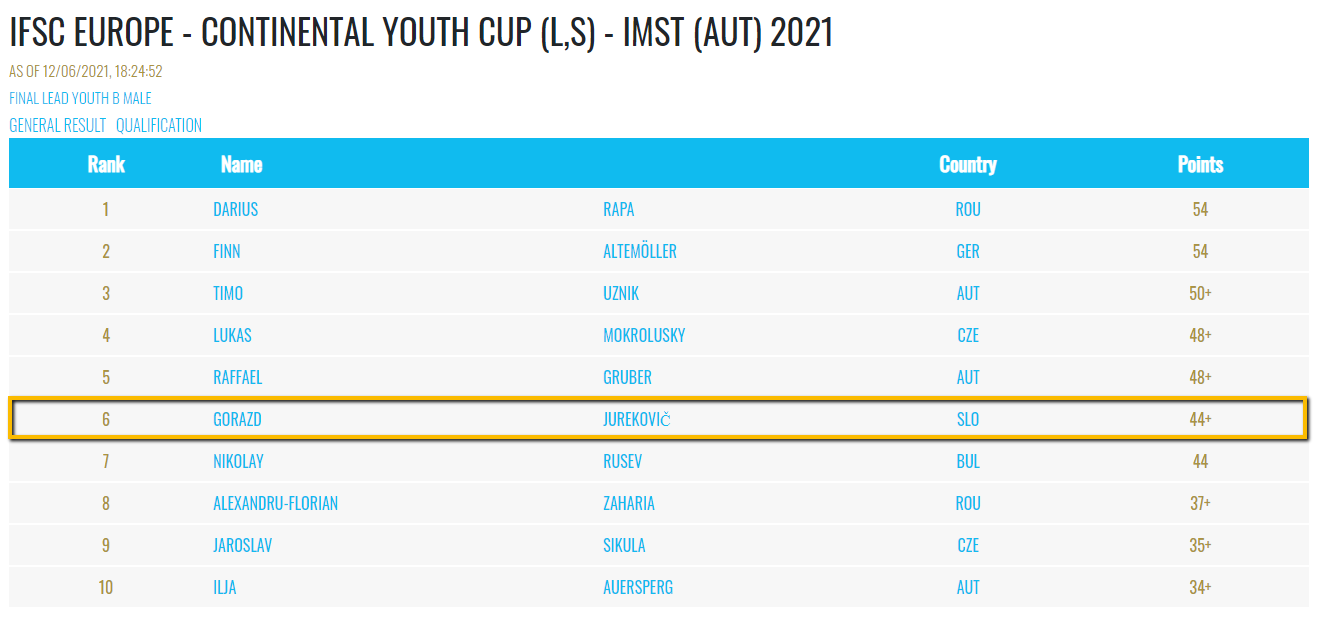Viewport: 1318px width, 637px height.
Task: Click the highlighted surname Jurekovič
Action: tap(636, 419)
